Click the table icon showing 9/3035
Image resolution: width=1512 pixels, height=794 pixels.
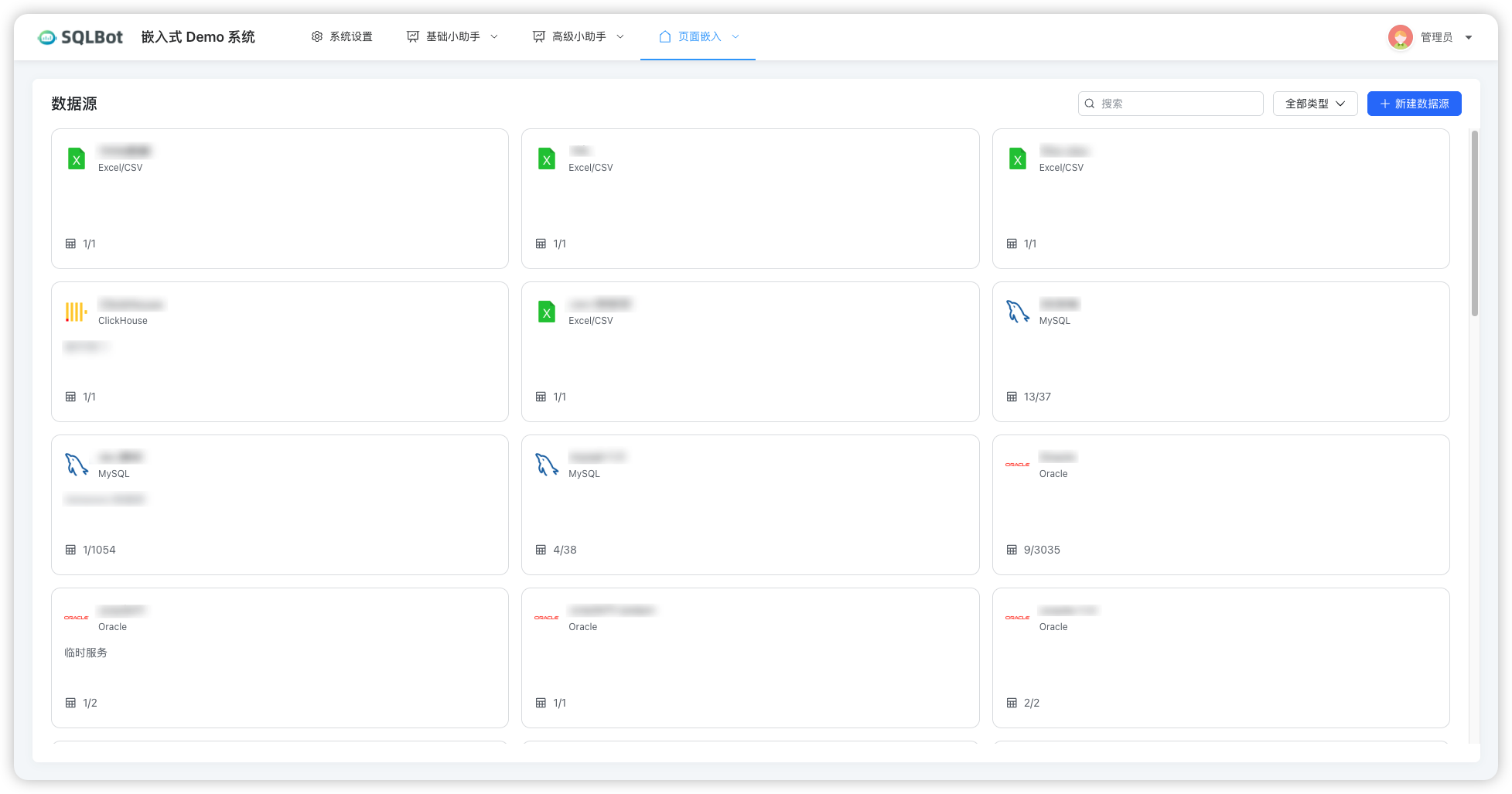(1012, 550)
